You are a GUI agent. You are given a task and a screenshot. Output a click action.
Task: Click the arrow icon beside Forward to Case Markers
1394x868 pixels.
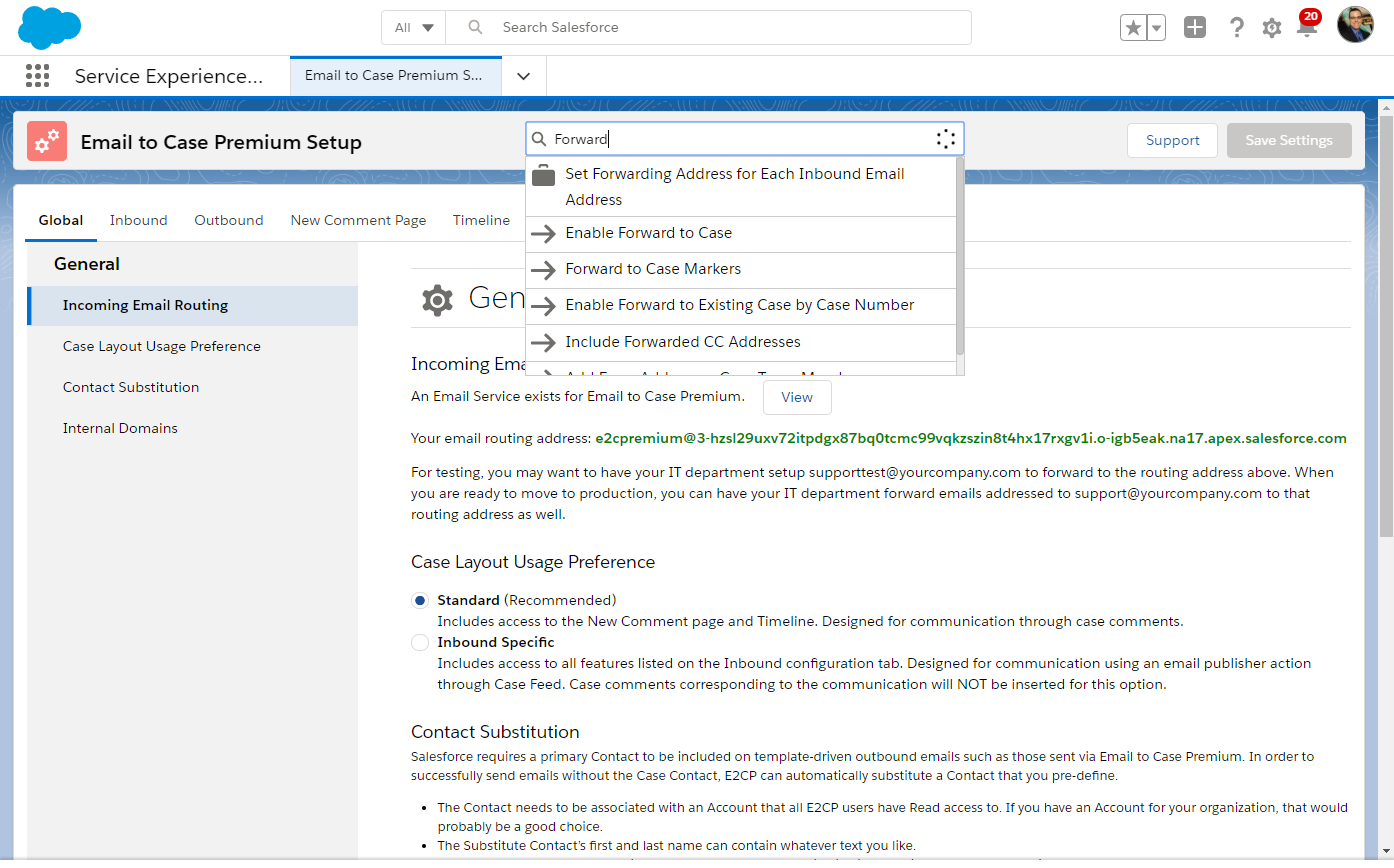(x=543, y=269)
